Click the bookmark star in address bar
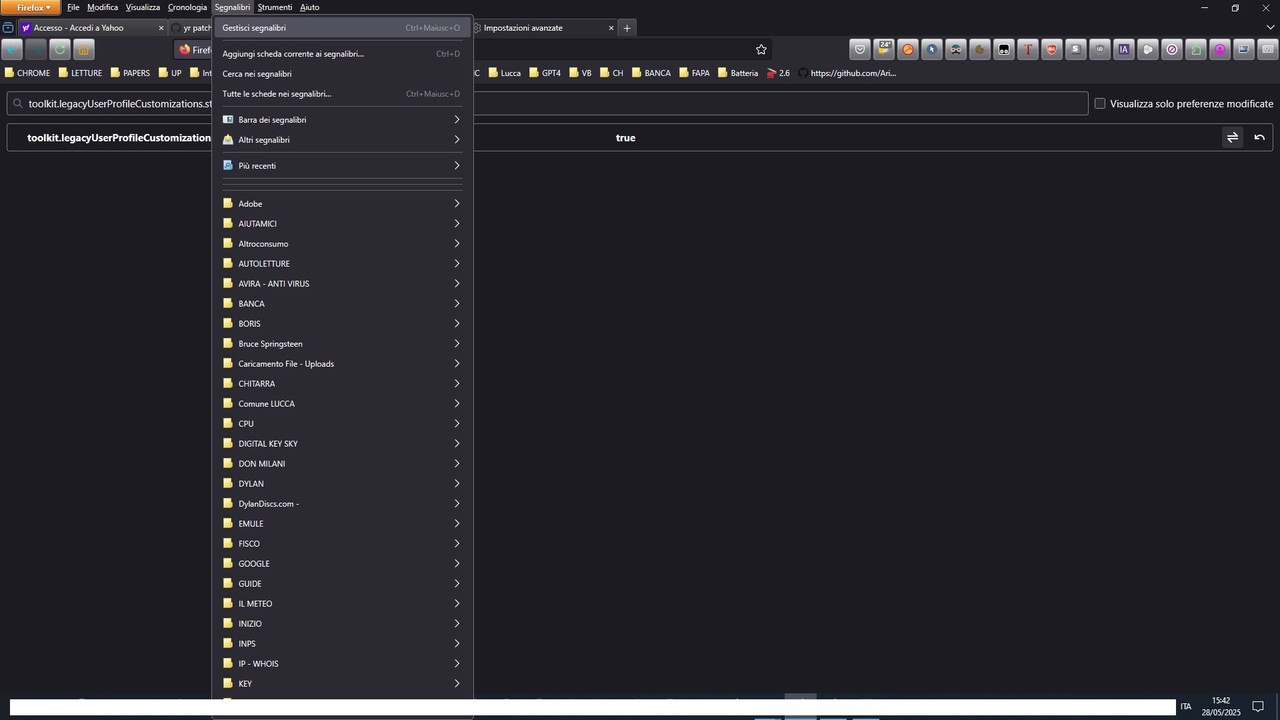Viewport: 1280px width, 720px height. 761,49
